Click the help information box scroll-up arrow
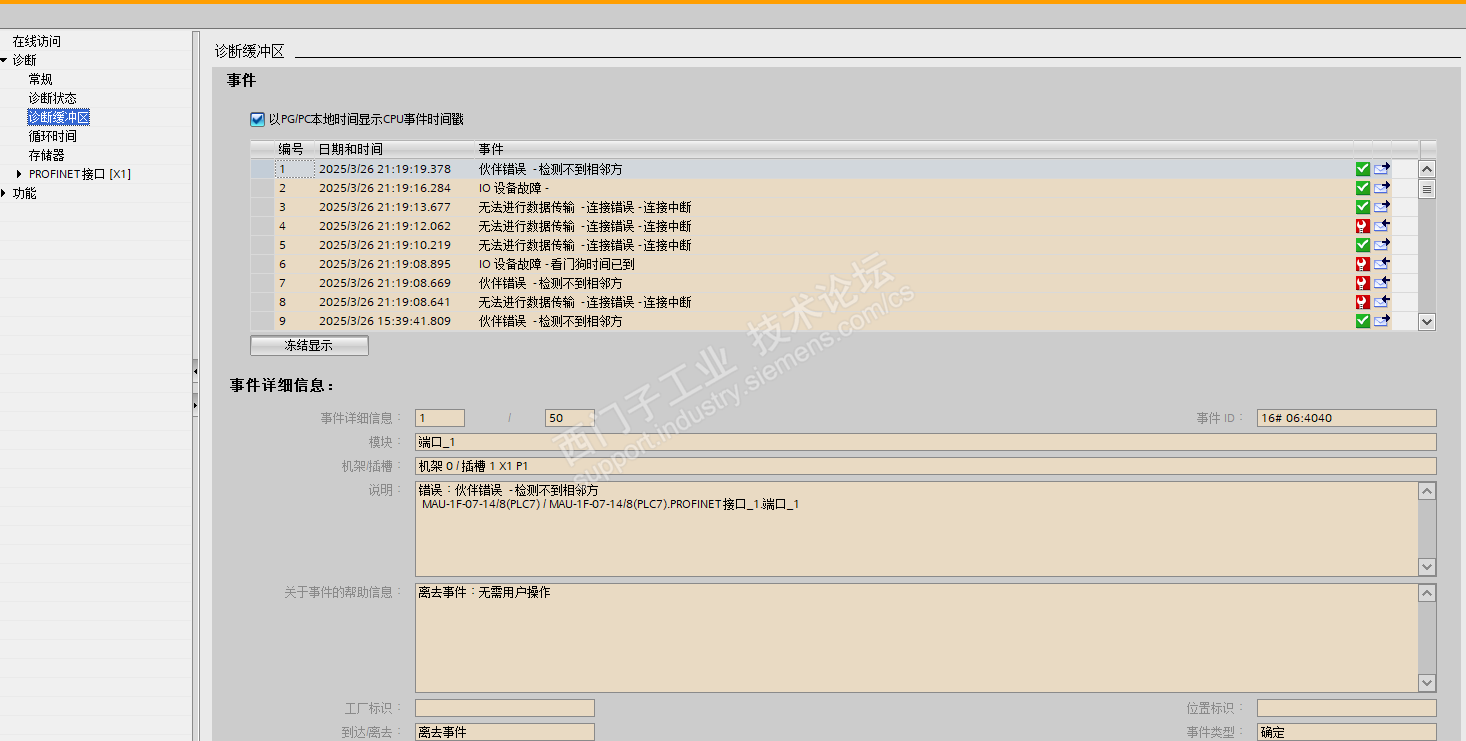Screen dimensions: 1466x741 click(1427, 593)
